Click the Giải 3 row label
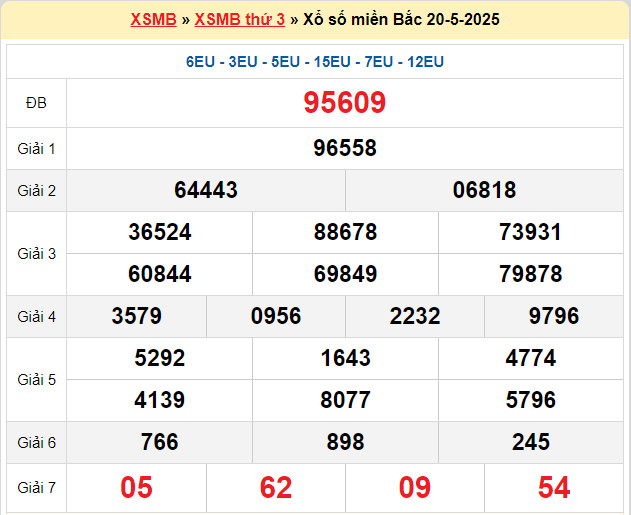This screenshot has height=515, width=631. click(36, 254)
